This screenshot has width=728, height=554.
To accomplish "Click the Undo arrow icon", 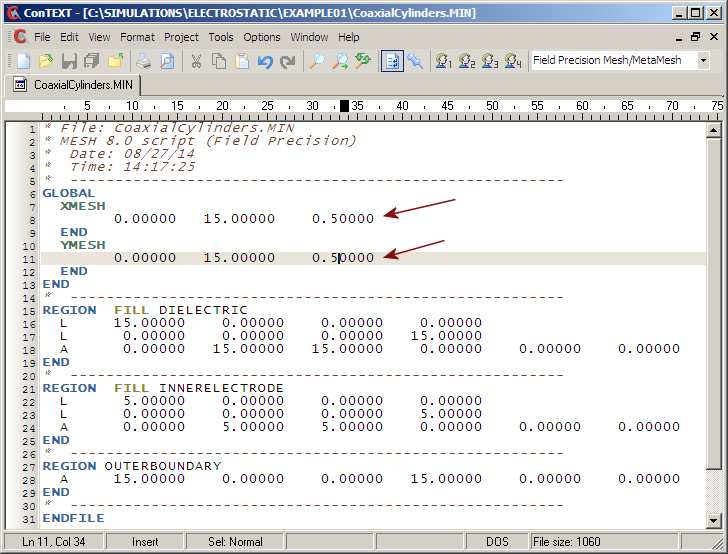I will pyautogui.click(x=265, y=61).
